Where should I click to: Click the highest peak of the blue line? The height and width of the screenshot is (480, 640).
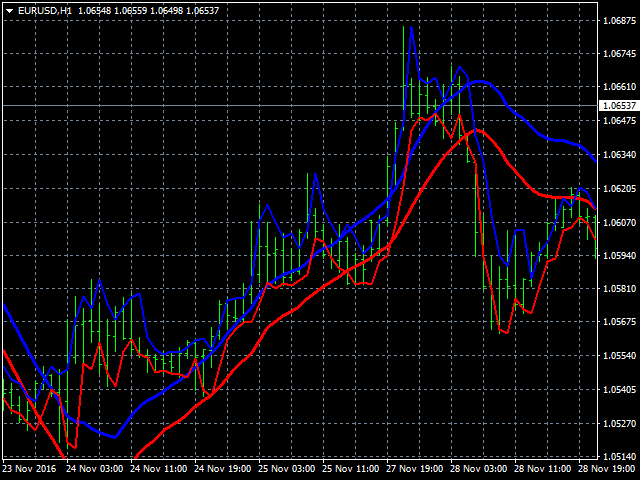coord(409,27)
